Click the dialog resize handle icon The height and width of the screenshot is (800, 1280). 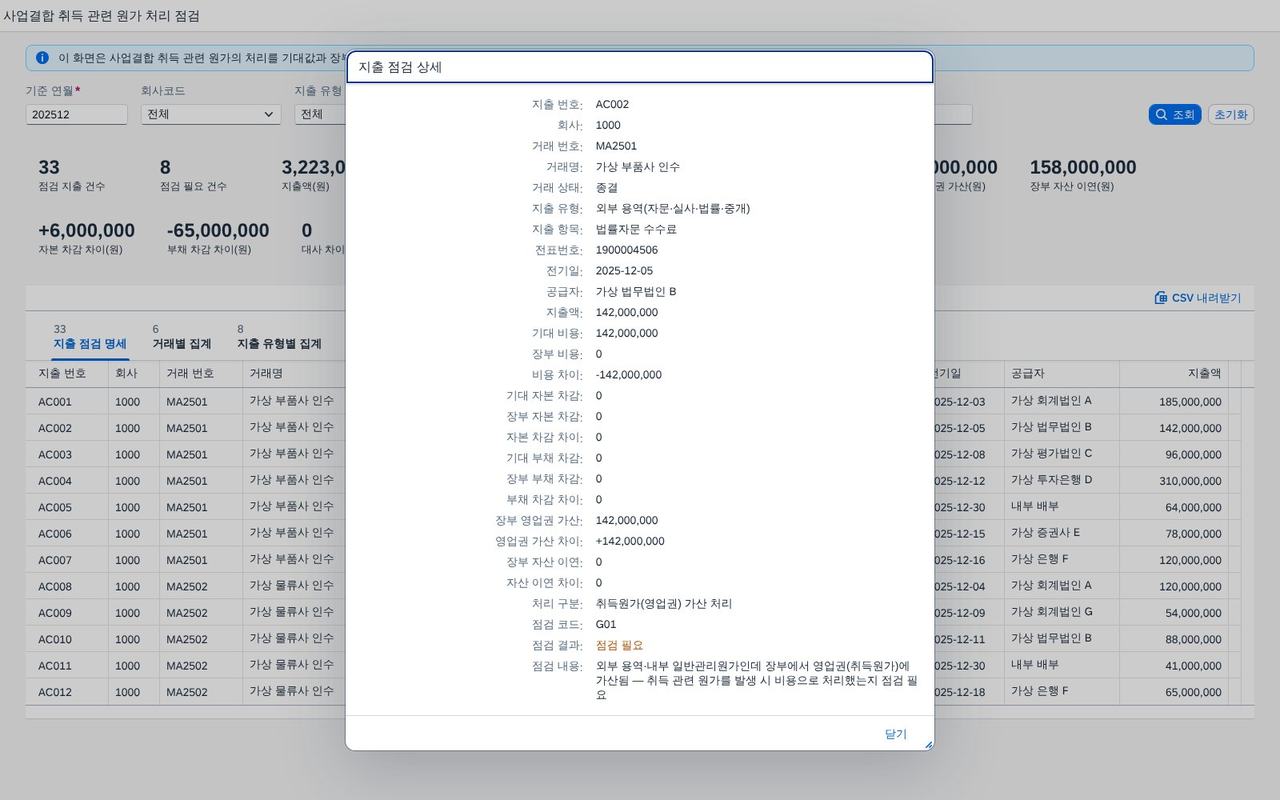pos(928,744)
